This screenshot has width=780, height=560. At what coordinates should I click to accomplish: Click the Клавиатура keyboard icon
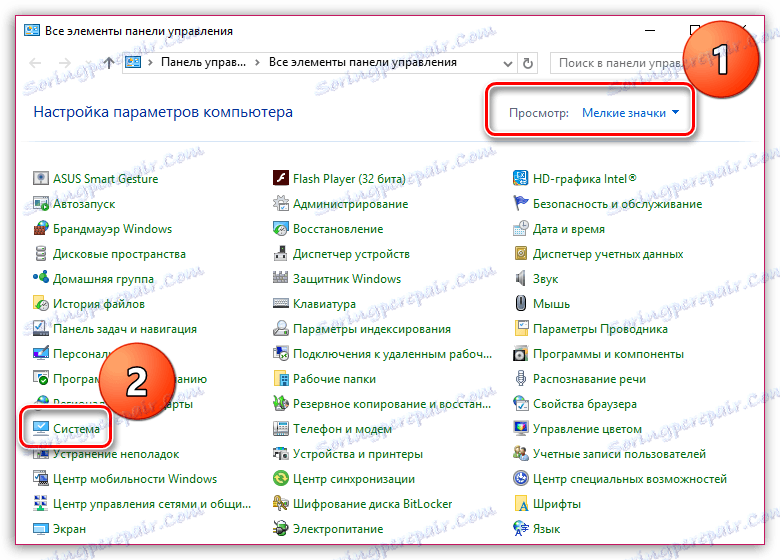click(x=281, y=303)
